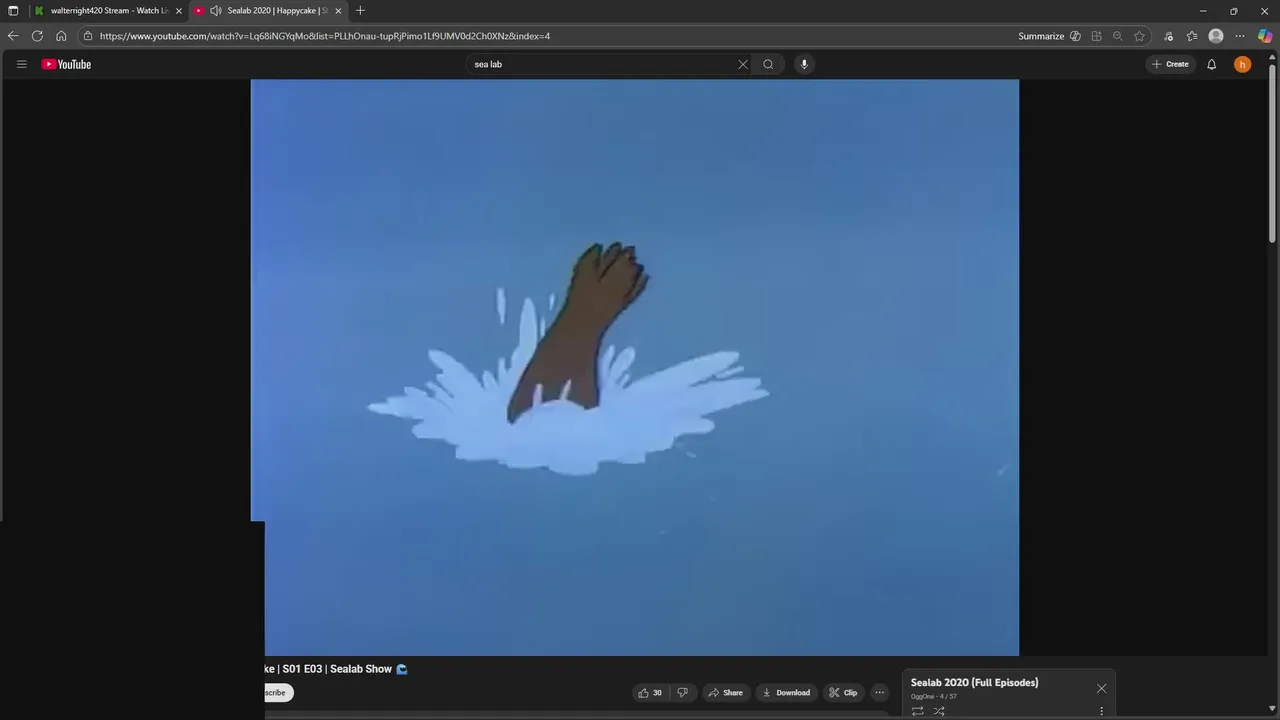
Task: Open more actions ellipsis beside Clip
Action: [x=880, y=692]
